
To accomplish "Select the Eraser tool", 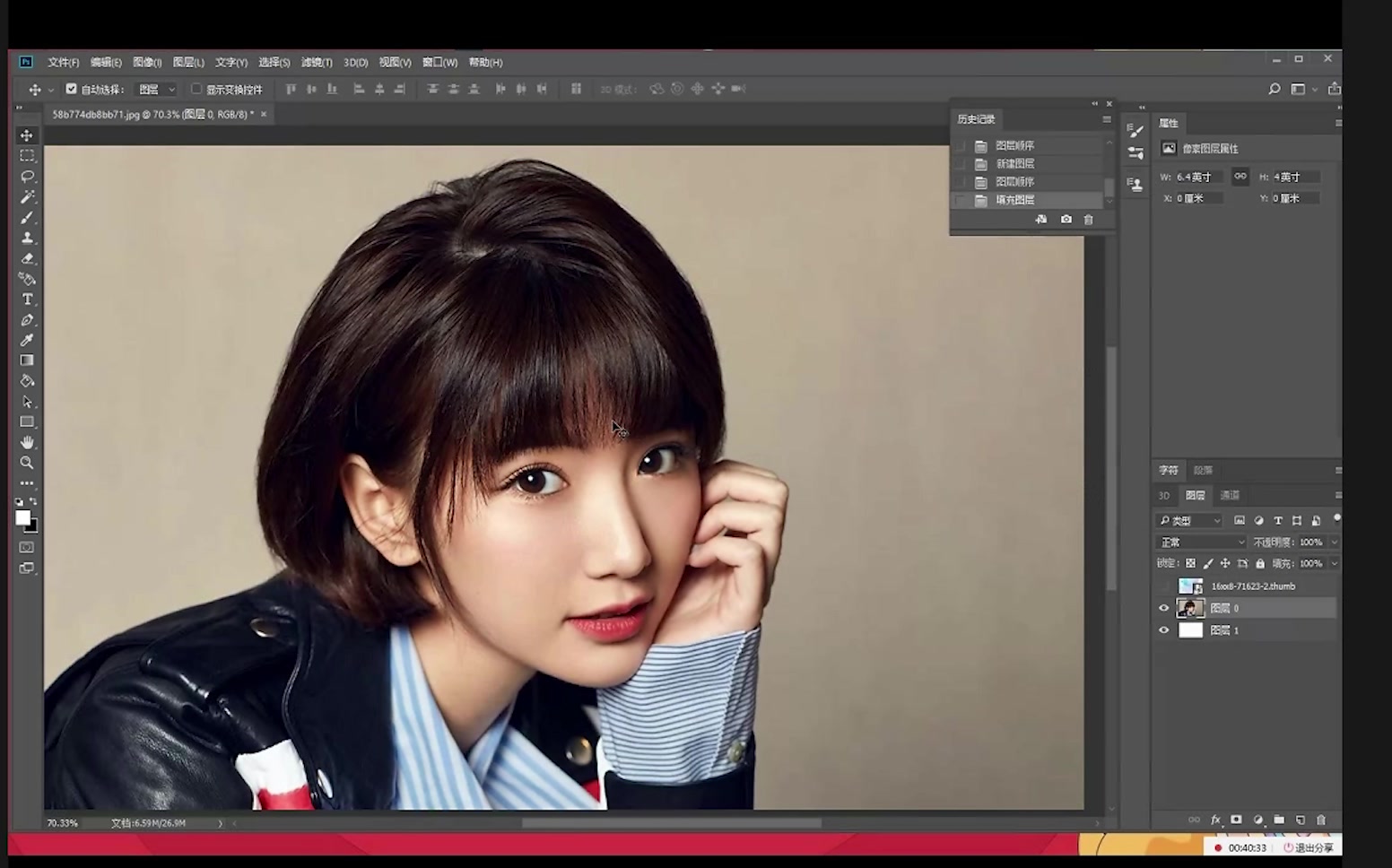I will point(27,258).
